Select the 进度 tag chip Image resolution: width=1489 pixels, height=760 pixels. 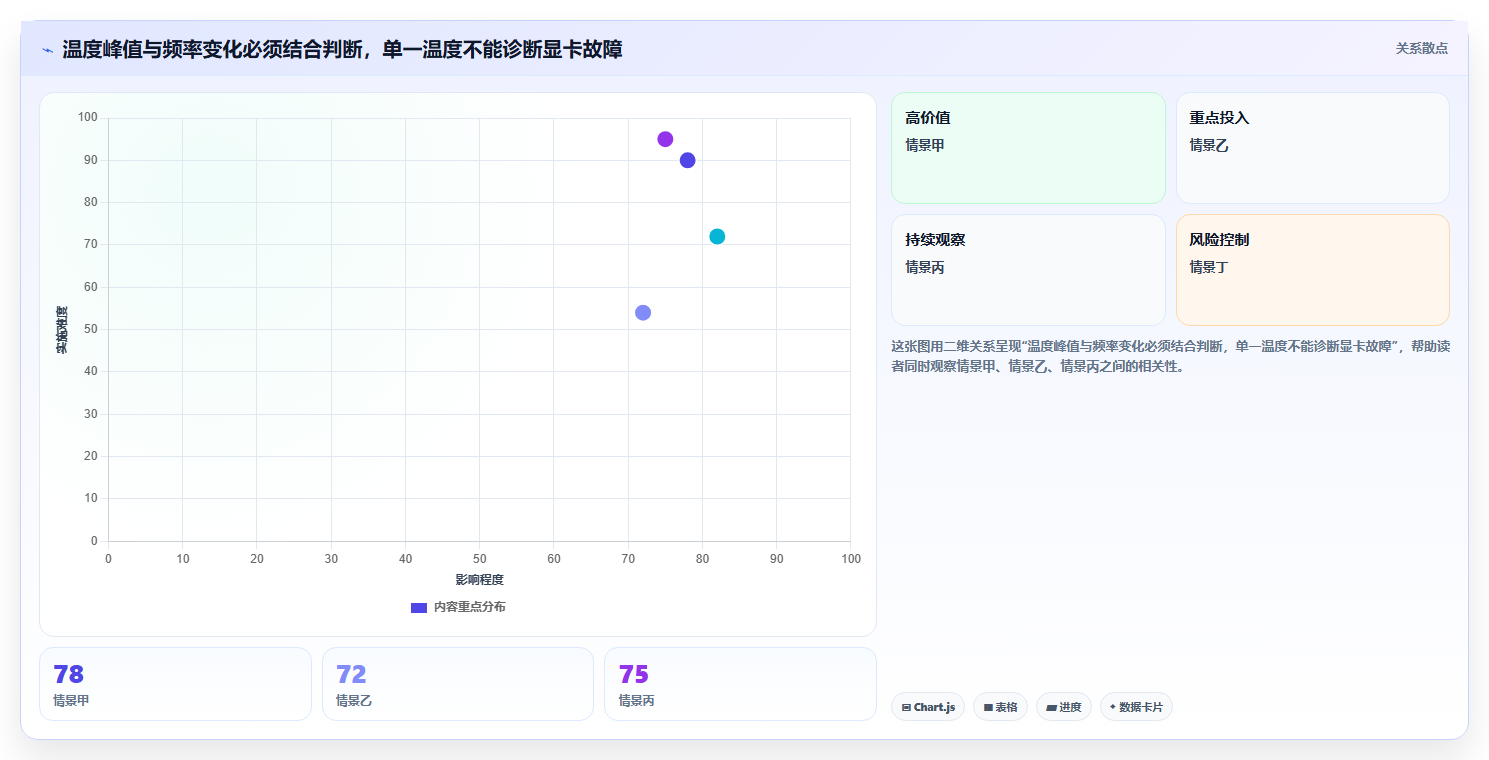(1064, 707)
